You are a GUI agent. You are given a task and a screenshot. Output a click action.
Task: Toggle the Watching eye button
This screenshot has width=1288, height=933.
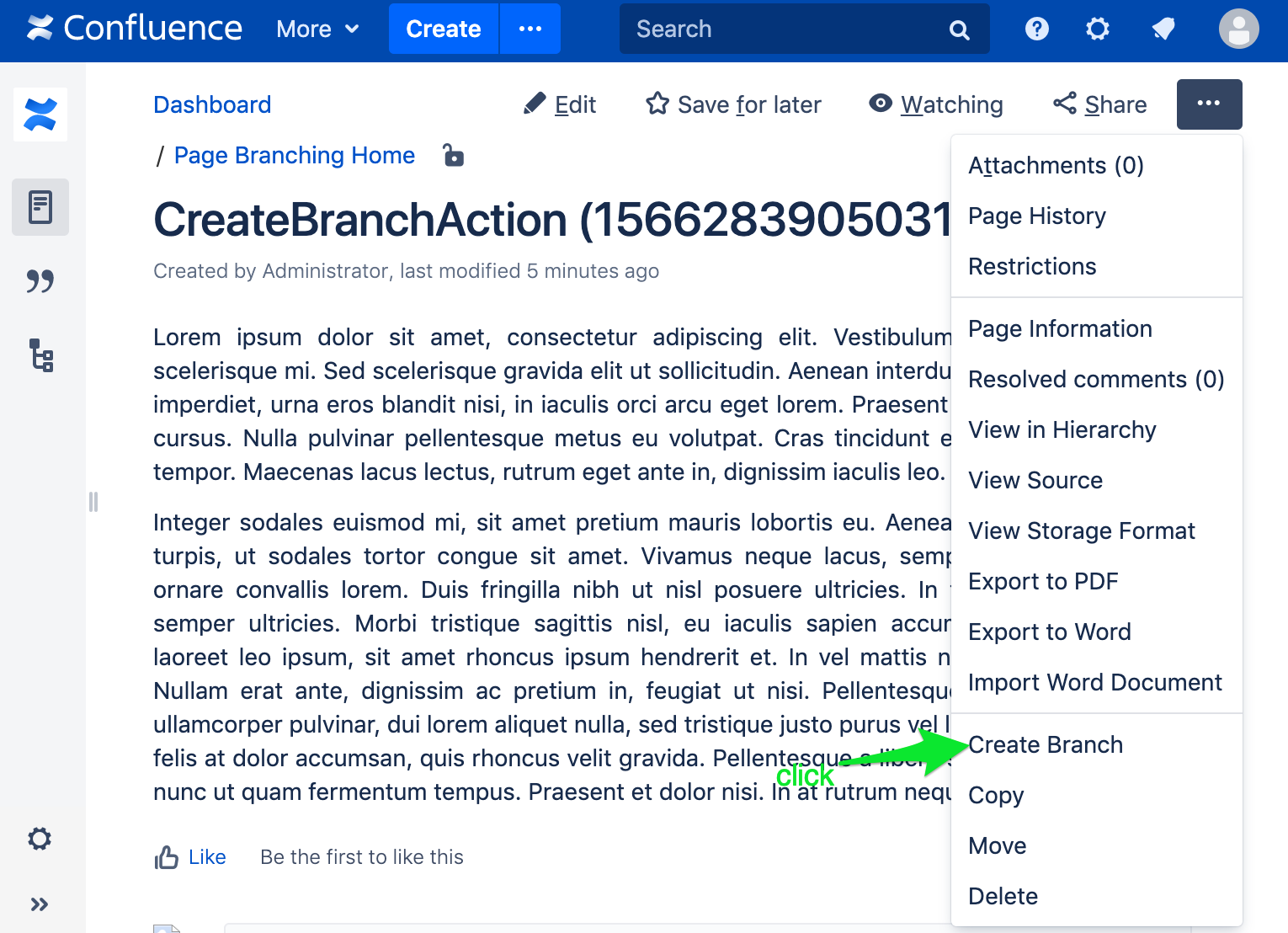[x=936, y=104]
